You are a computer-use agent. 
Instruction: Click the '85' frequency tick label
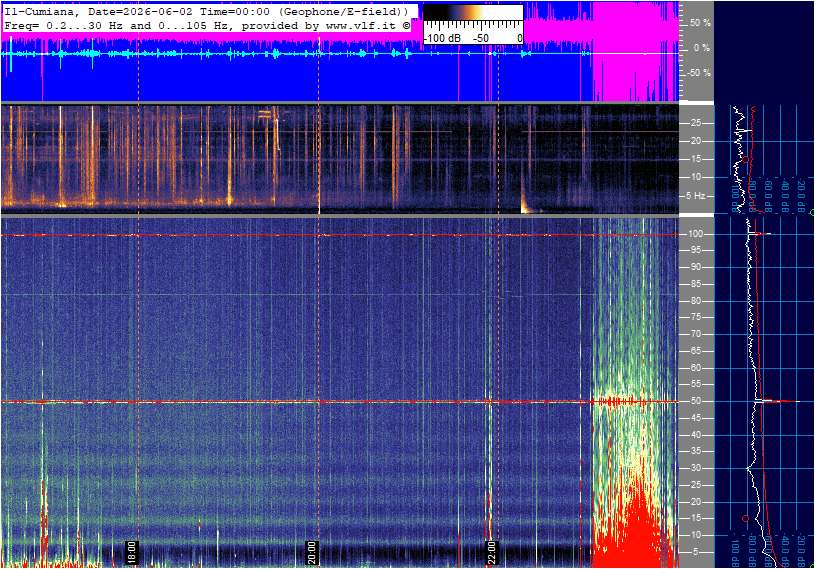pos(695,284)
